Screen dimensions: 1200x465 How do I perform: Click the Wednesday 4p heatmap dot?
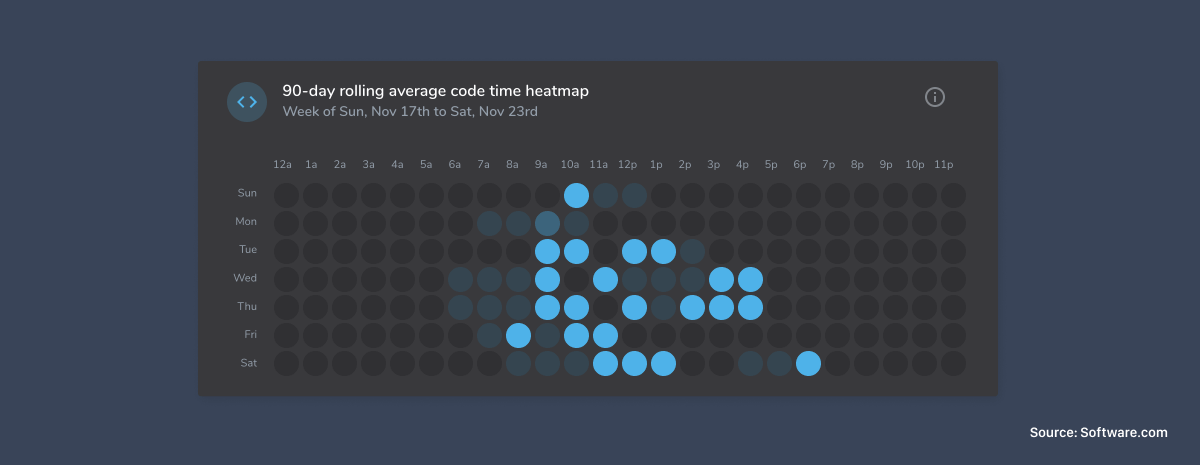click(x=750, y=279)
